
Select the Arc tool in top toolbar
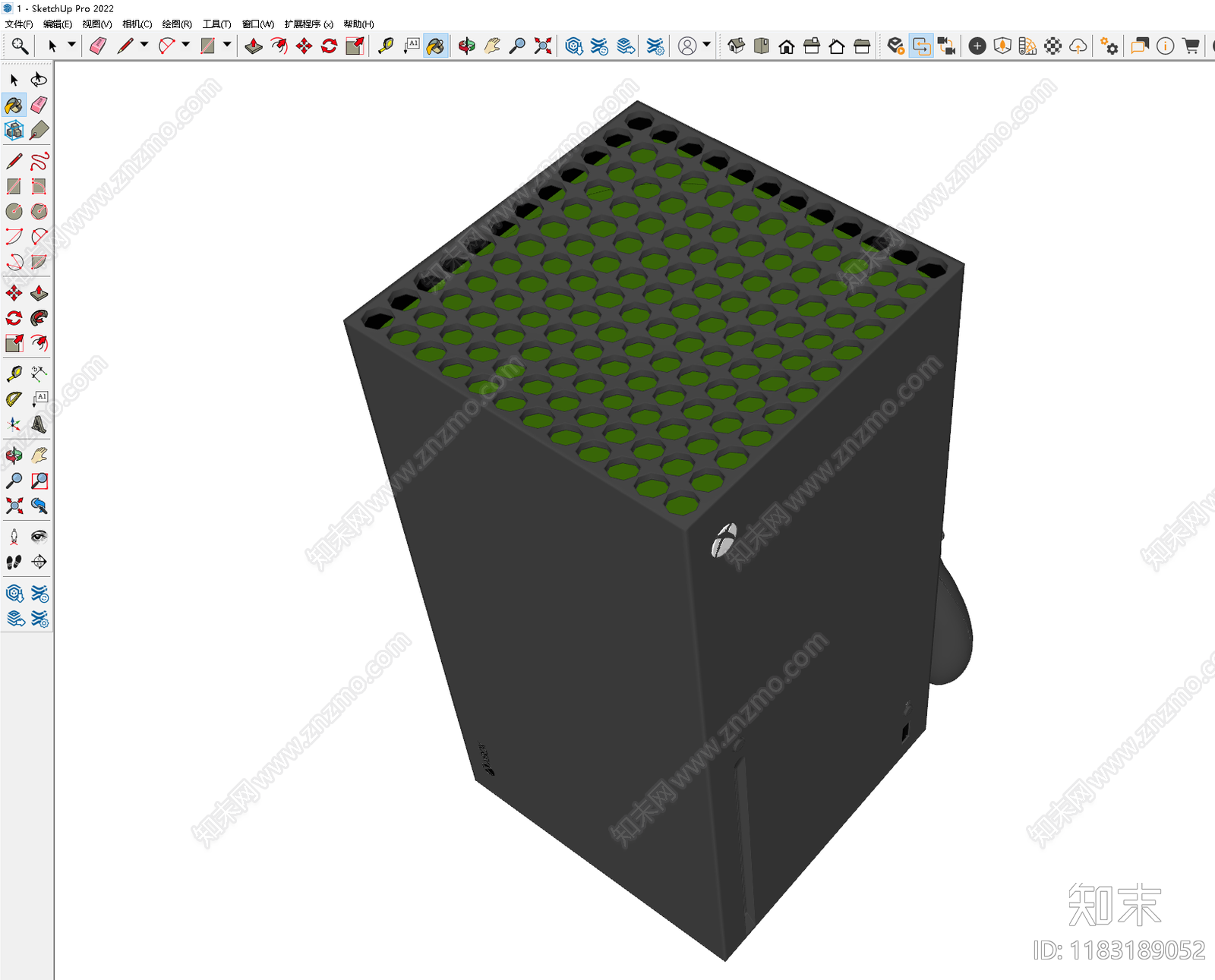[166, 46]
